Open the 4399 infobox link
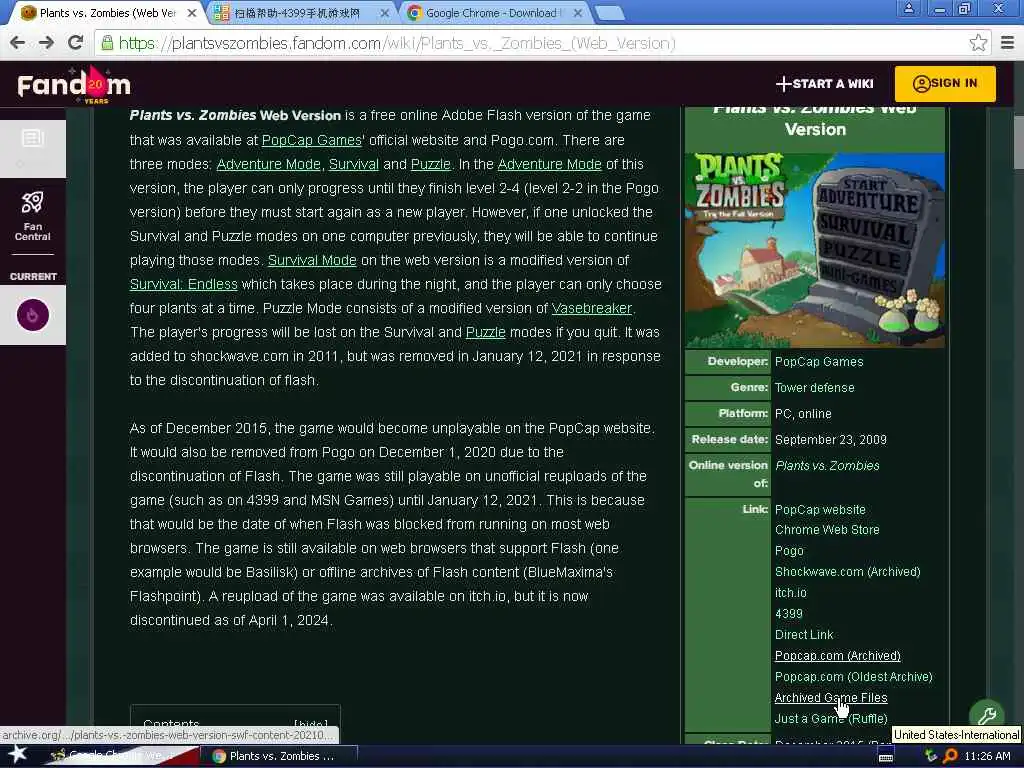 tap(788, 614)
